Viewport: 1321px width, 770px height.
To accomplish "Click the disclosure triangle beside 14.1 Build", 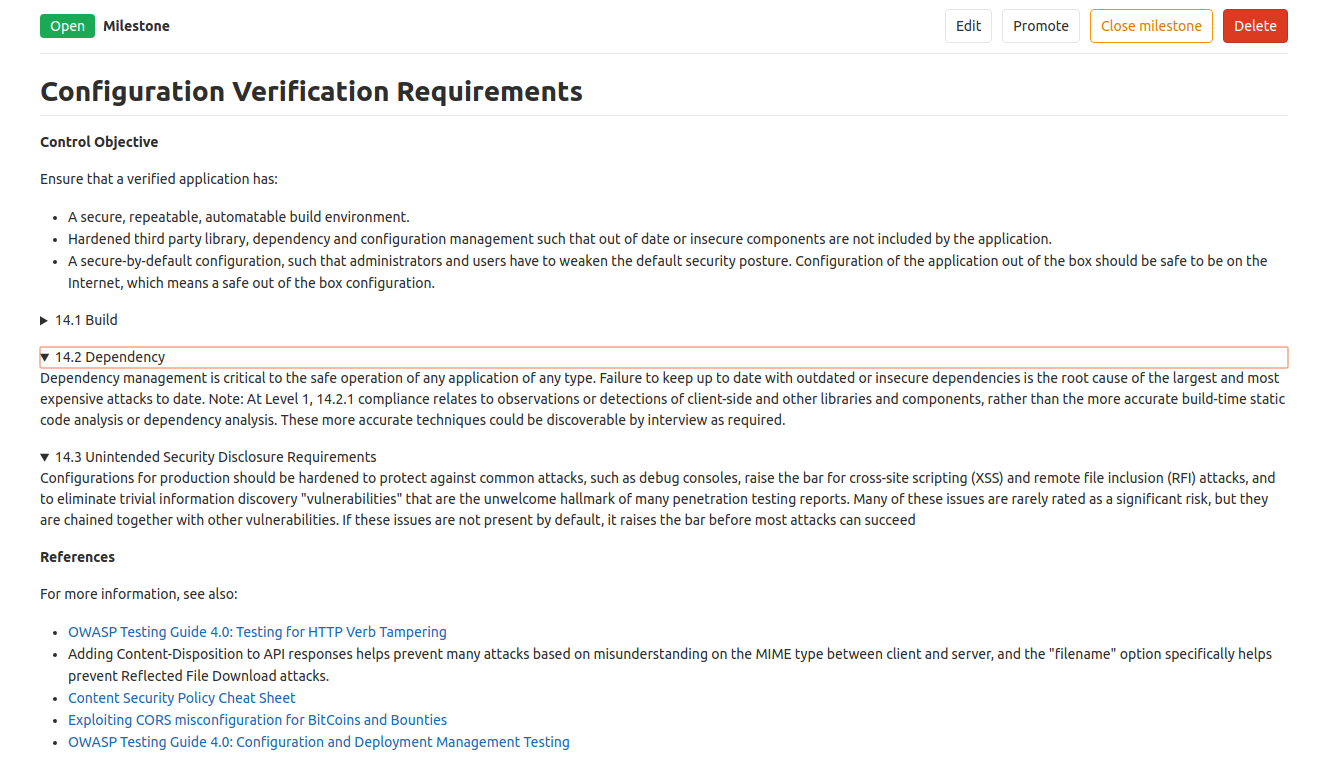I will [44, 320].
